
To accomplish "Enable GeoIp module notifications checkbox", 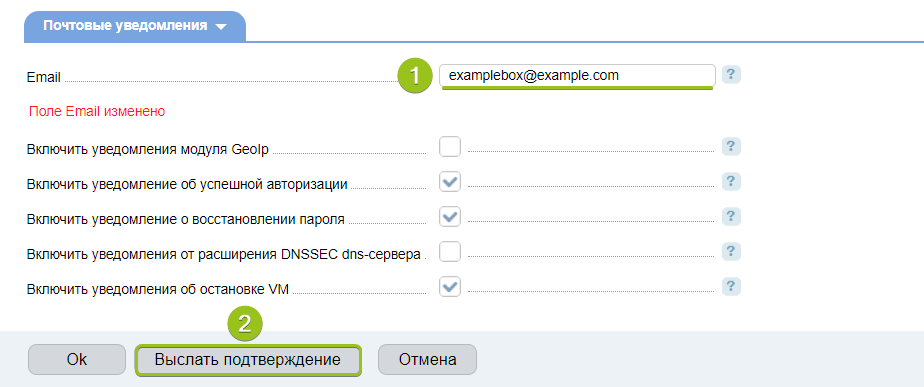I will point(450,147).
